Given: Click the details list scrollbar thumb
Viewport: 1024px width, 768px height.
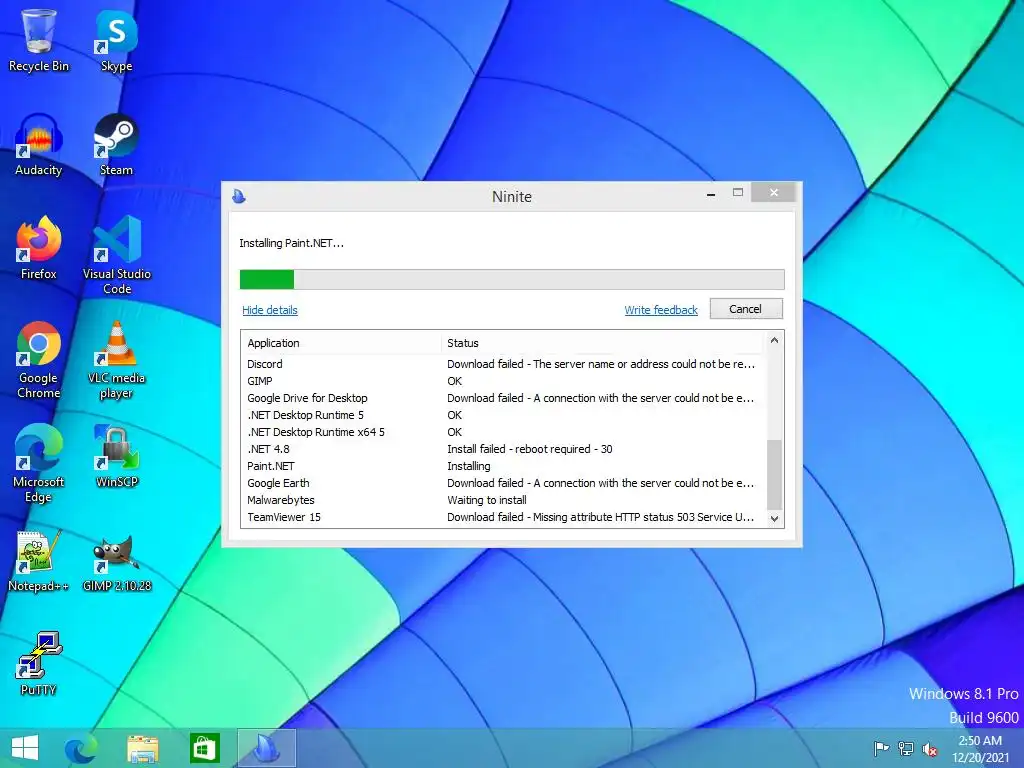Looking at the screenshot, I should pos(774,475).
